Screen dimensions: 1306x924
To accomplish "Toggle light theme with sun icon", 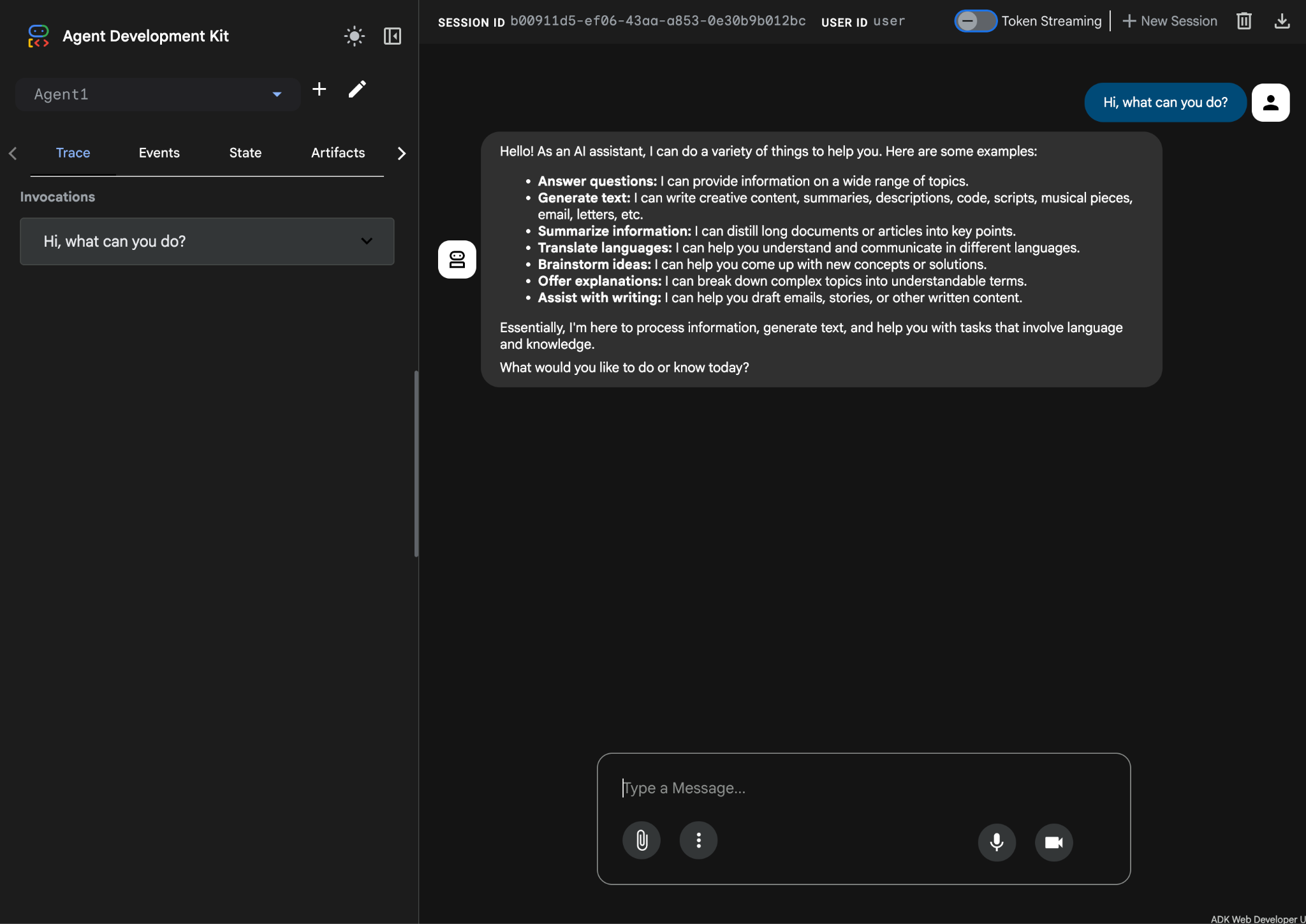I will coord(354,36).
